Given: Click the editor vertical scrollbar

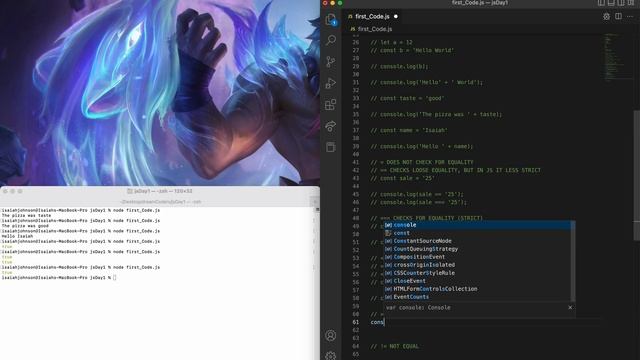Looking at the screenshot, I should click(x=637, y=176).
